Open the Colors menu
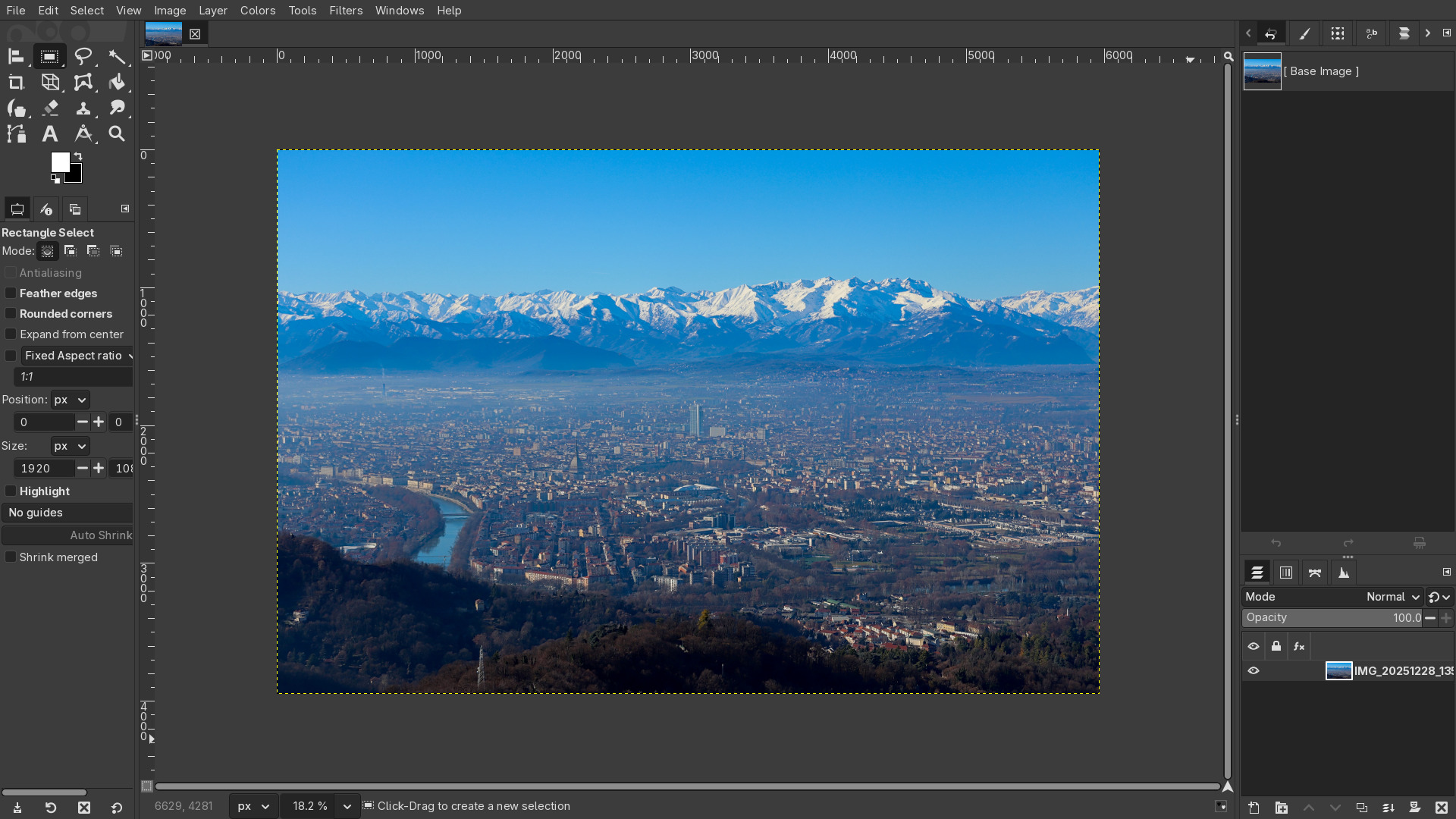Viewport: 1456px width, 819px height. [x=258, y=11]
